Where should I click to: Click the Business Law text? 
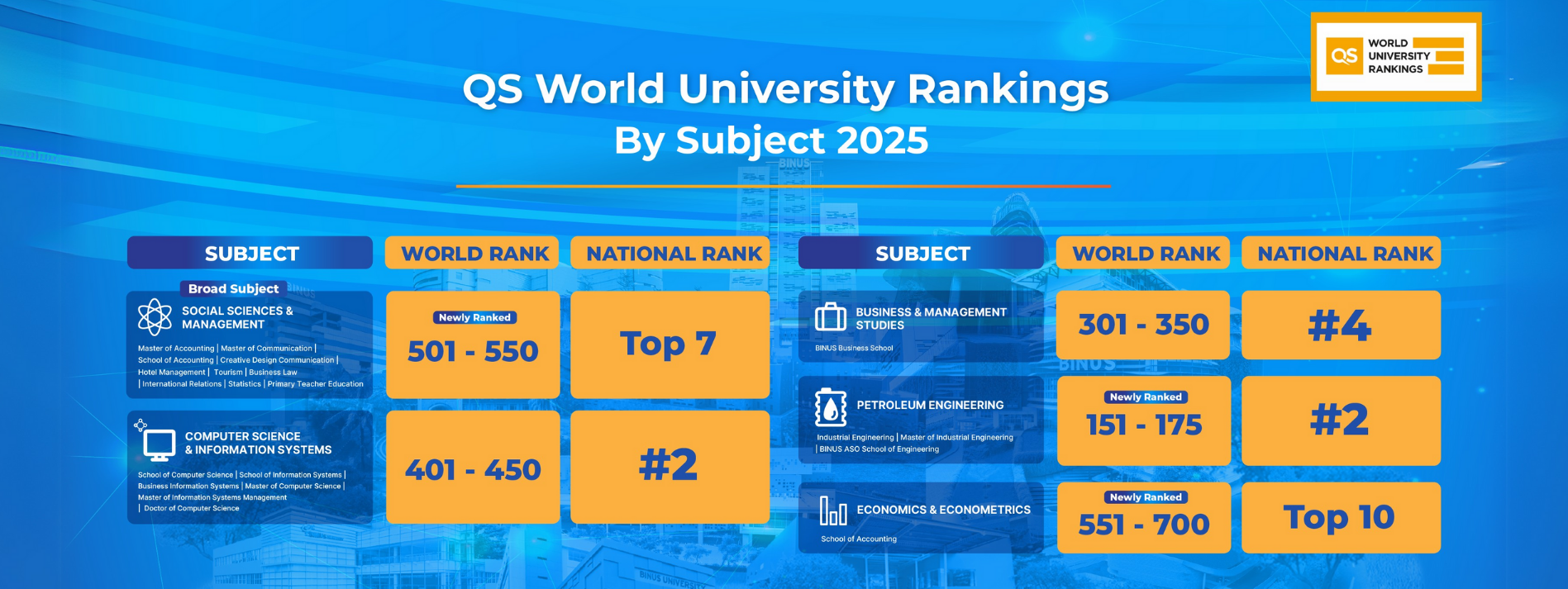click(273, 373)
